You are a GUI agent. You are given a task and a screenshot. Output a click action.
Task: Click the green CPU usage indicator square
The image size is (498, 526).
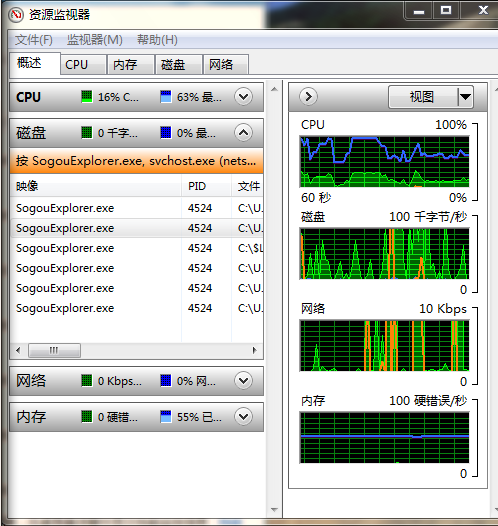pos(87,97)
